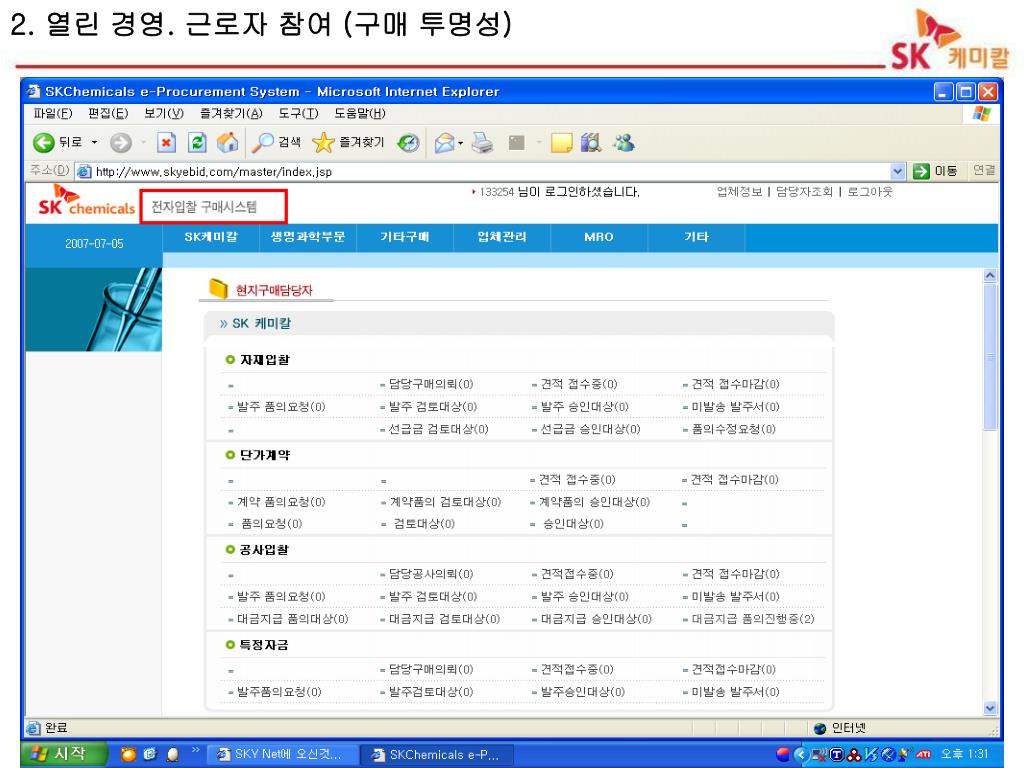Image resolution: width=1024 pixels, height=768 pixels.
Task: Open the 도구(T) menu
Action: pyautogui.click(x=298, y=114)
